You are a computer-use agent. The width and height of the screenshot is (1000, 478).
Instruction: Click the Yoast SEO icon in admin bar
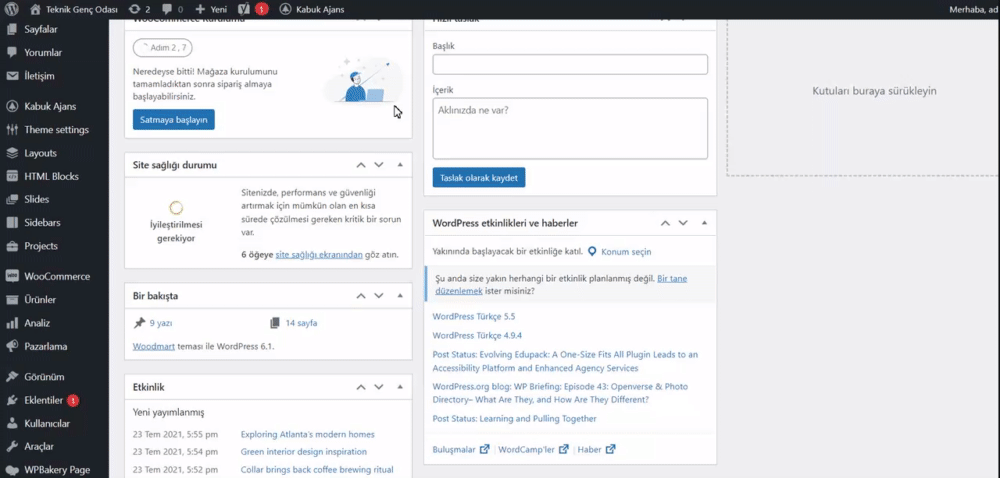tap(244, 10)
